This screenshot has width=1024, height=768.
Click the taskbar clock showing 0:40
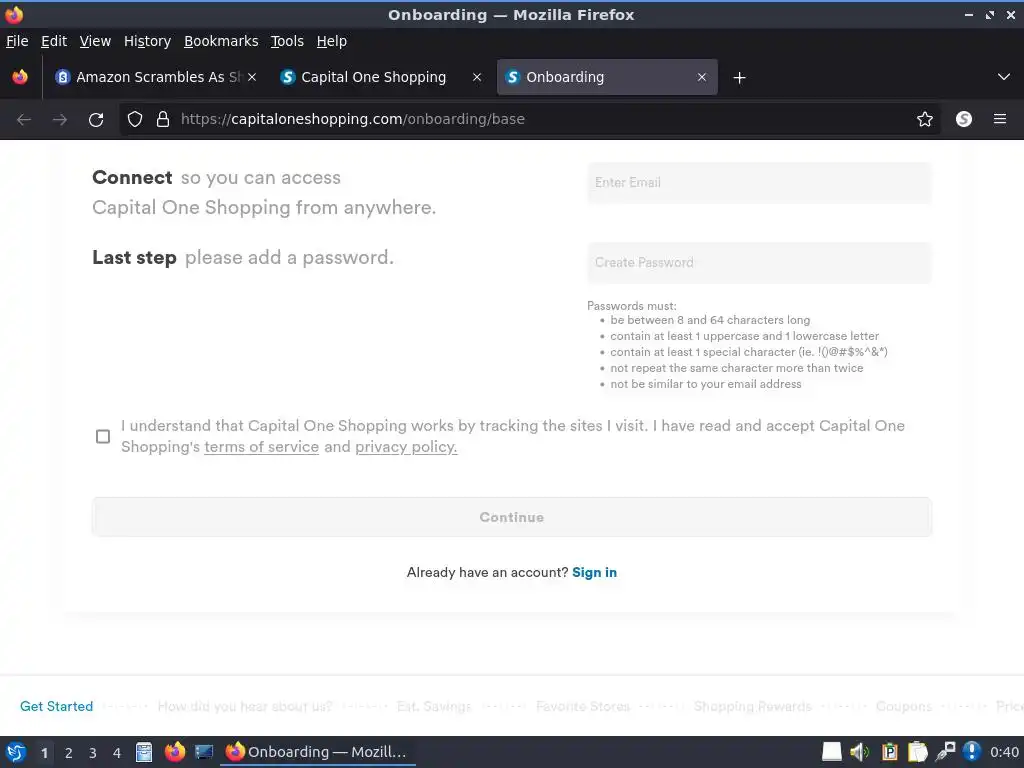[x=1004, y=752]
